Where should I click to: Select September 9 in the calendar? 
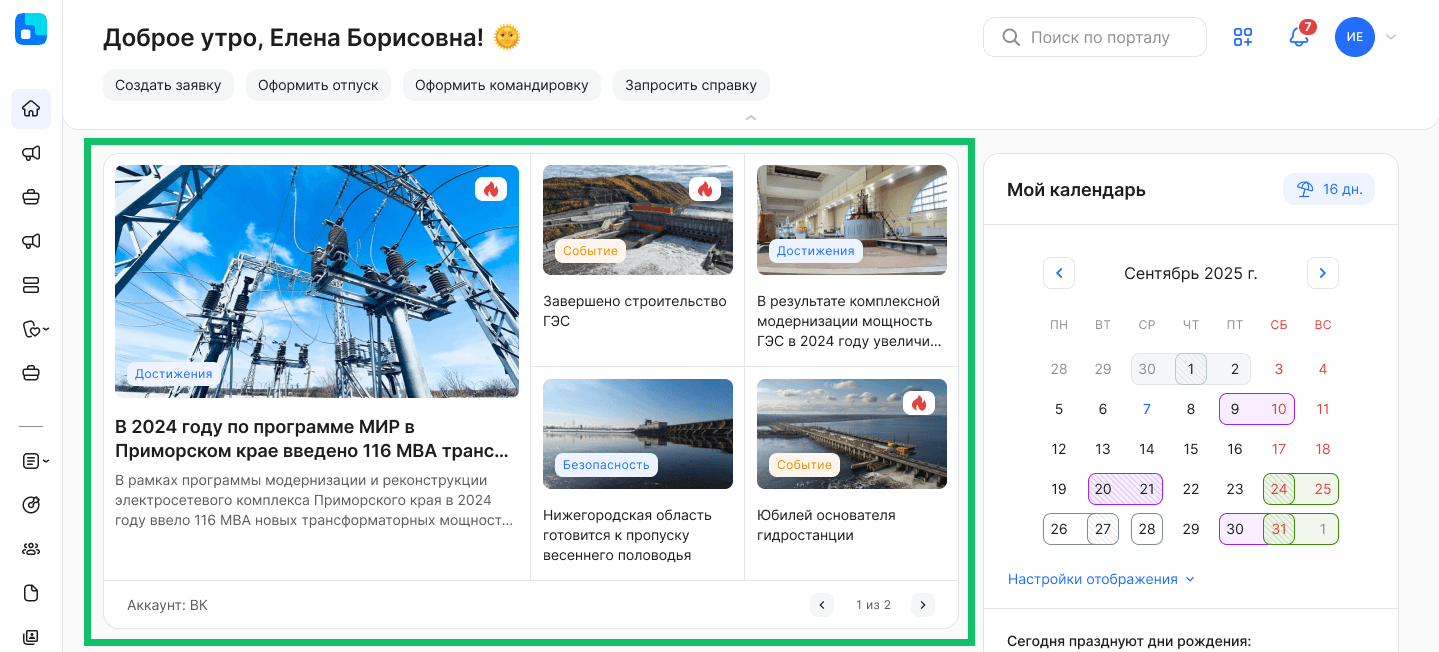(1234, 409)
